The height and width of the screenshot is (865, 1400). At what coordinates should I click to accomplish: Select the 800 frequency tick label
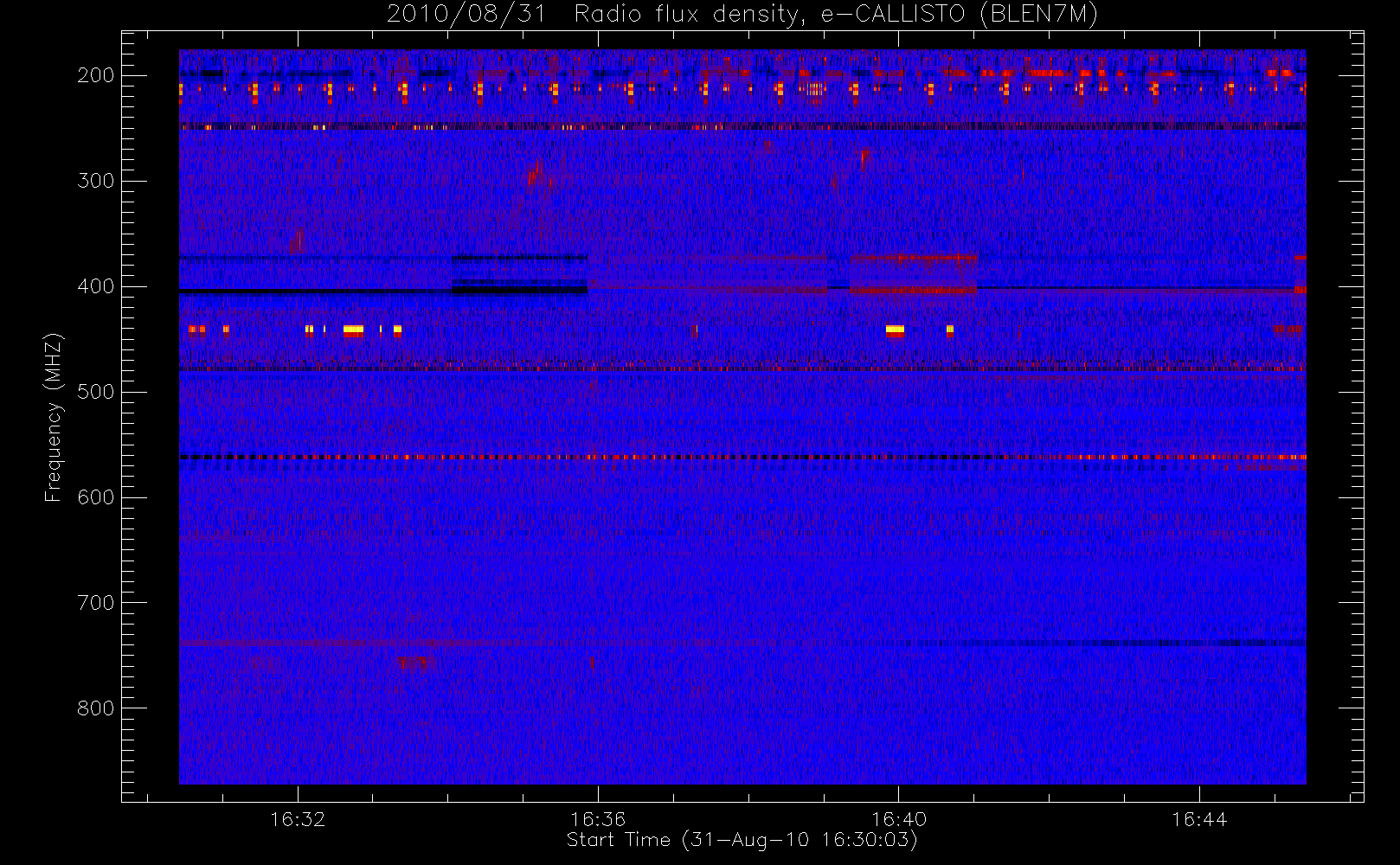[x=96, y=708]
